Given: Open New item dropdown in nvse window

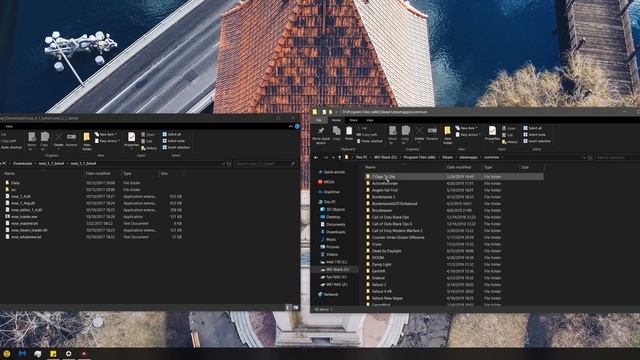Looking at the screenshot, I should click(x=106, y=134).
